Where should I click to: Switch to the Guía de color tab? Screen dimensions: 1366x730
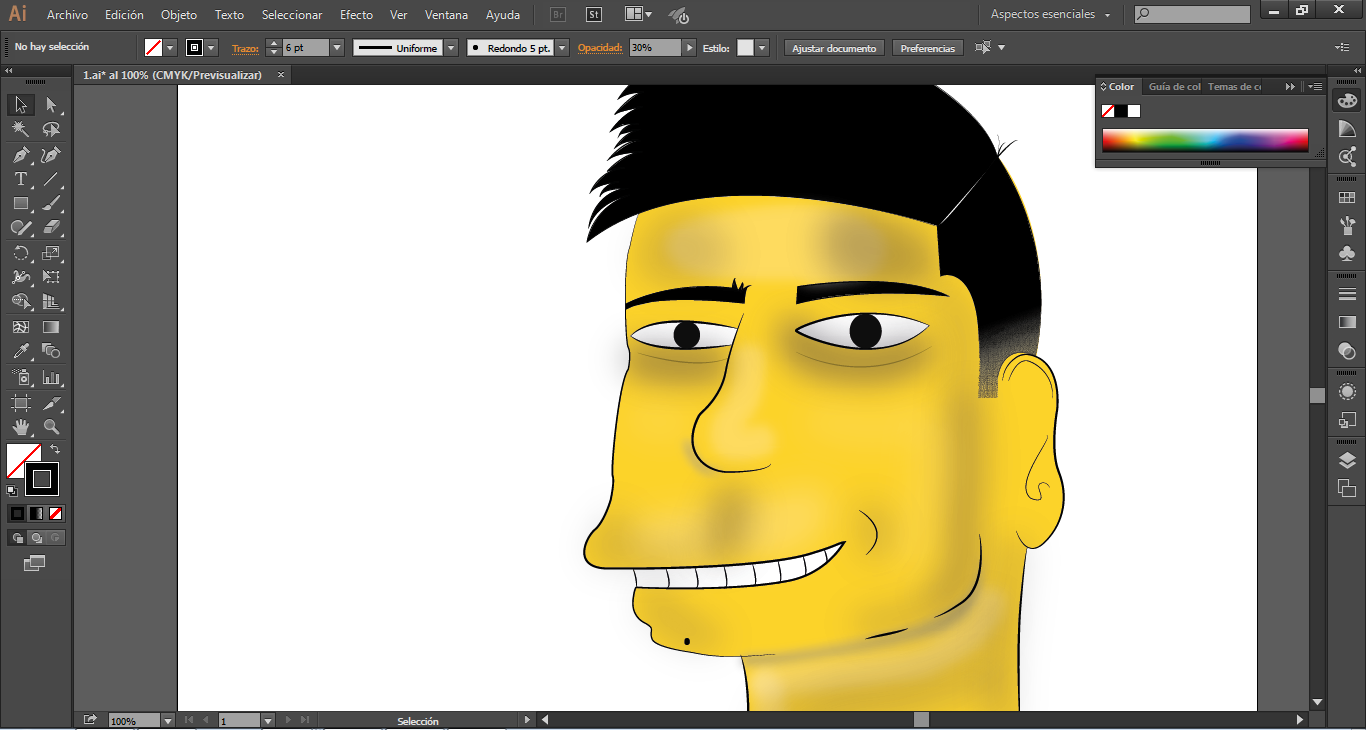(1174, 87)
